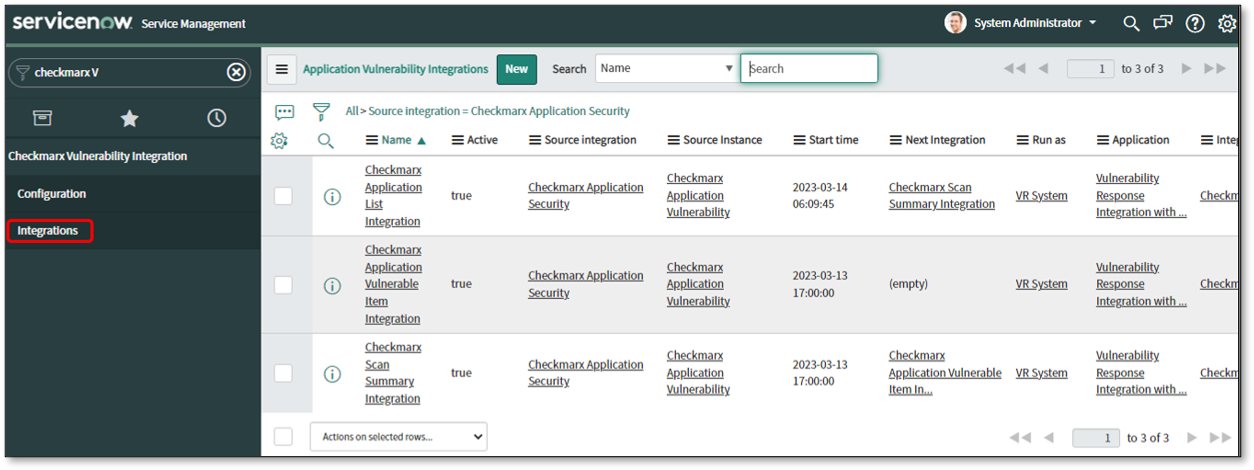Open the global search magnifier icon
The image size is (1254, 470).
[x=1131, y=23]
